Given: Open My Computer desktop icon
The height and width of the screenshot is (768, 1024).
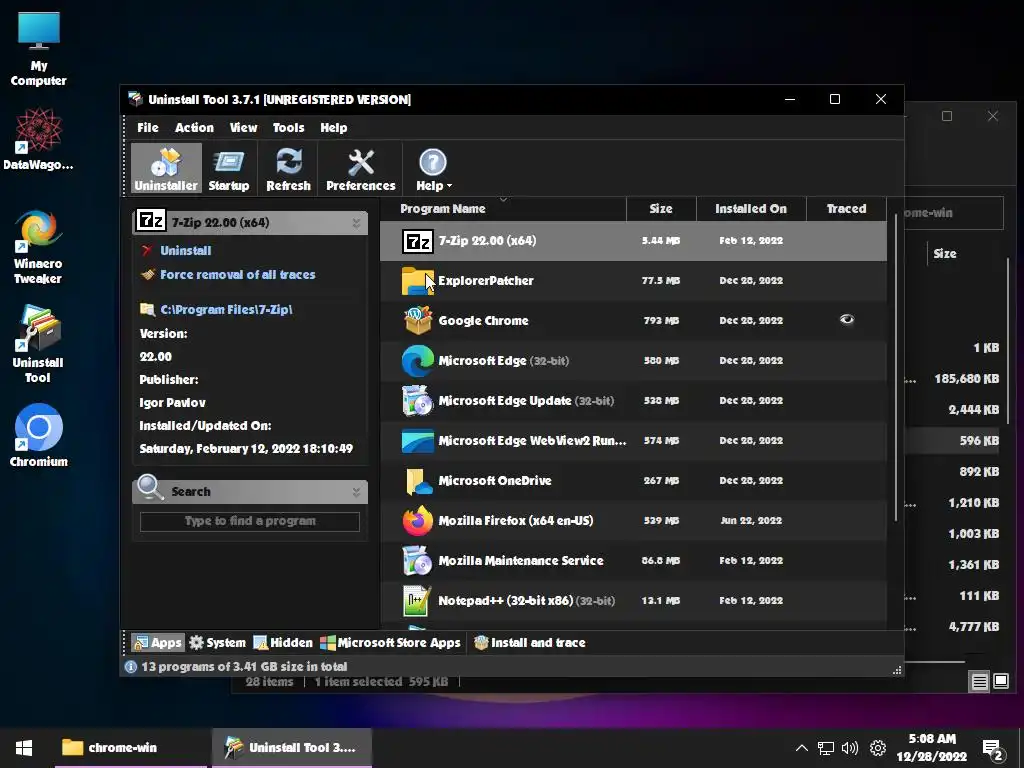Looking at the screenshot, I should 39,49.
